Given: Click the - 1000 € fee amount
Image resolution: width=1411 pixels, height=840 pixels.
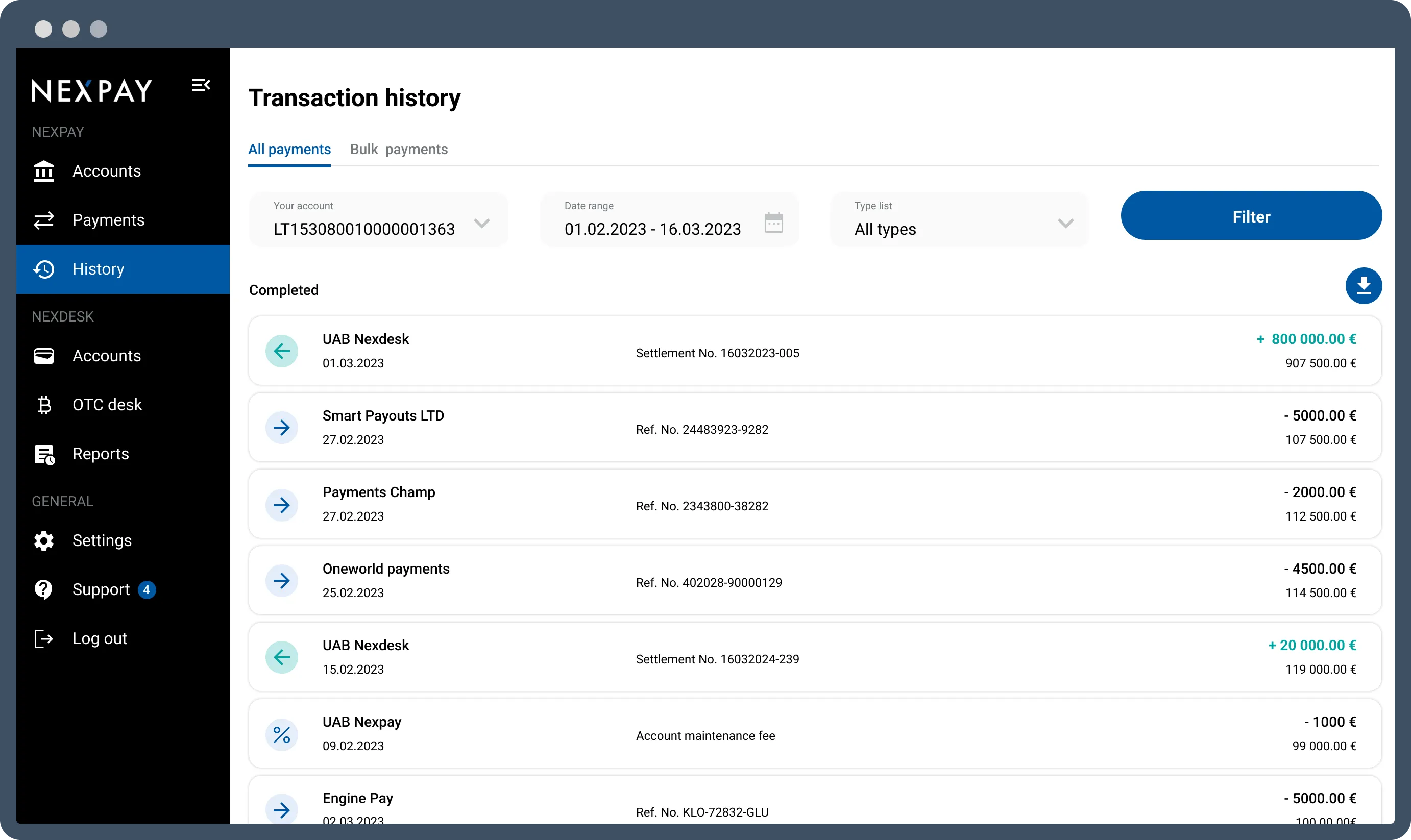Looking at the screenshot, I should (1330, 722).
